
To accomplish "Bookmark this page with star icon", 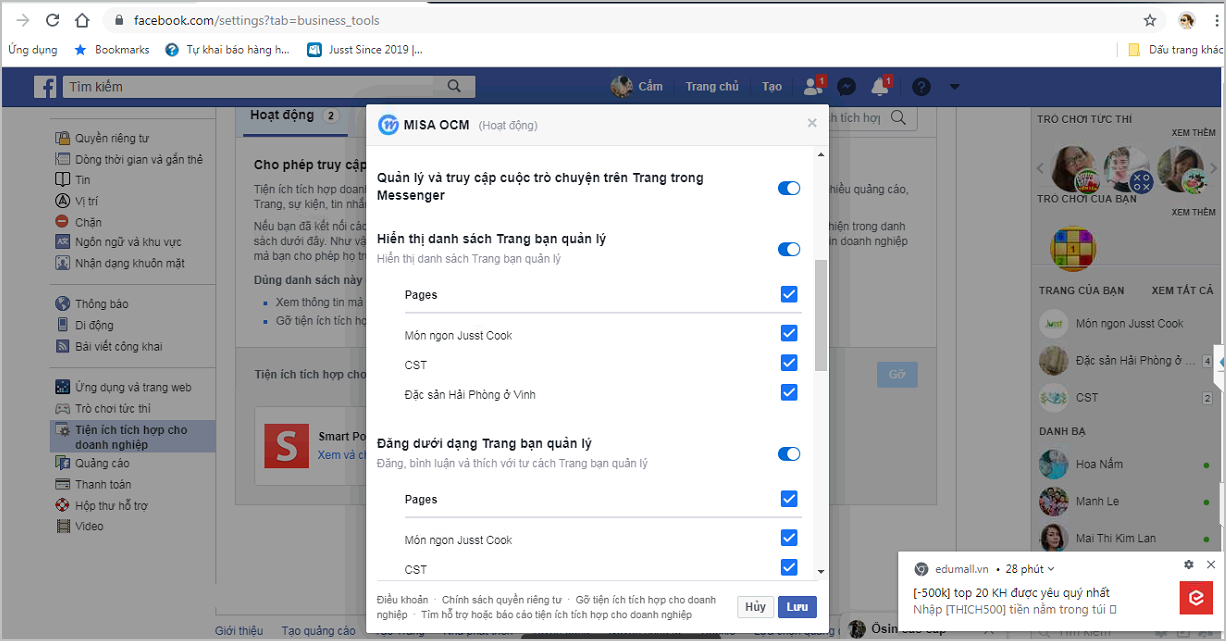I will (x=1150, y=20).
